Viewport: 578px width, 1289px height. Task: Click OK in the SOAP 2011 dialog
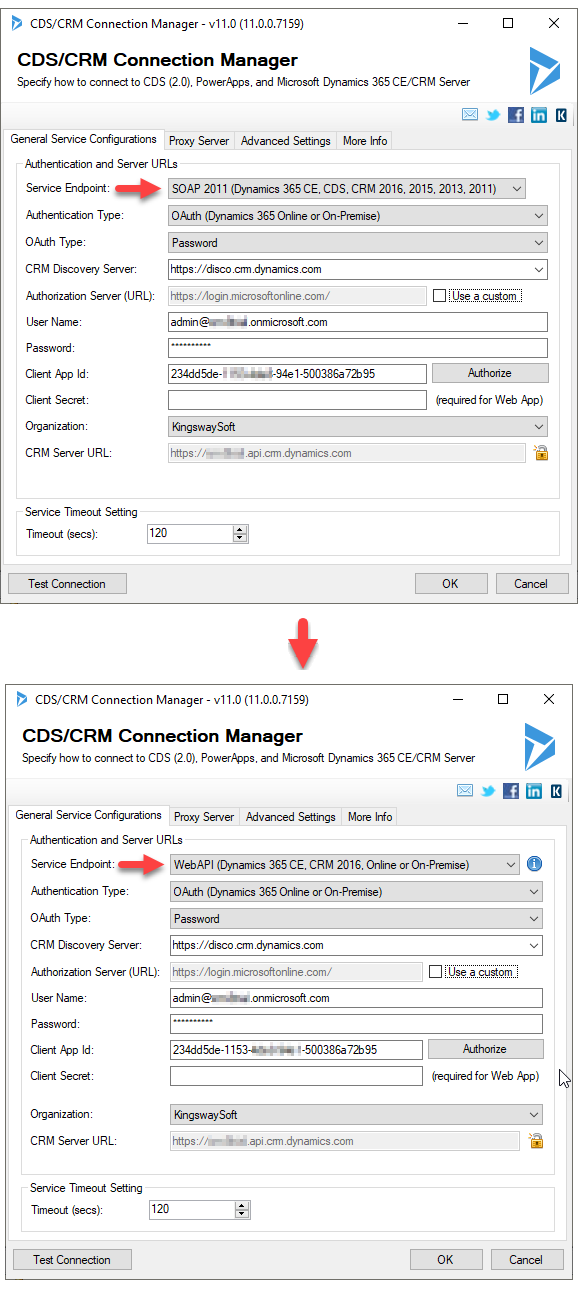pos(451,584)
